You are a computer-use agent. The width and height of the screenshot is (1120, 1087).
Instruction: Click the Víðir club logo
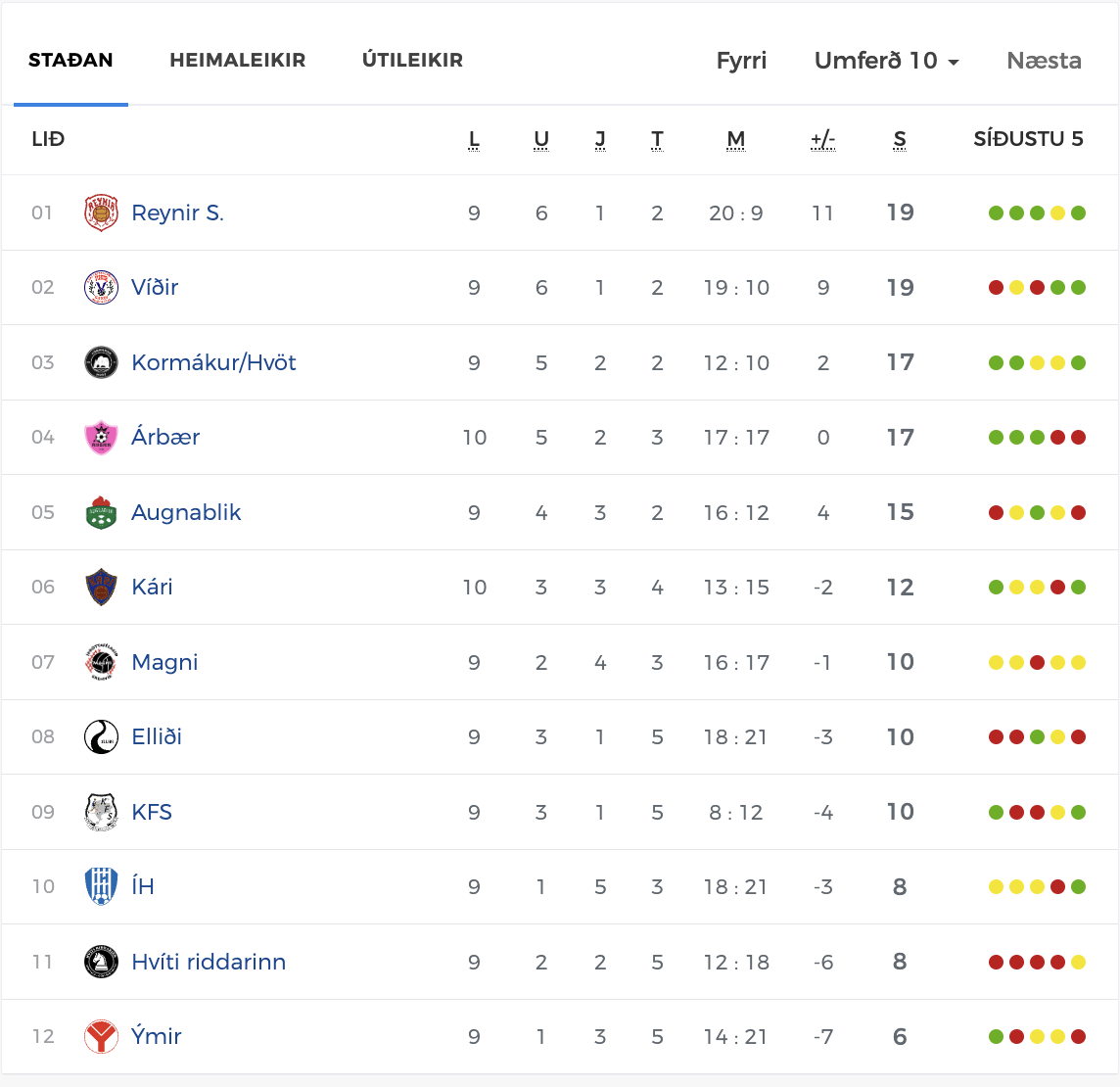click(x=101, y=287)
